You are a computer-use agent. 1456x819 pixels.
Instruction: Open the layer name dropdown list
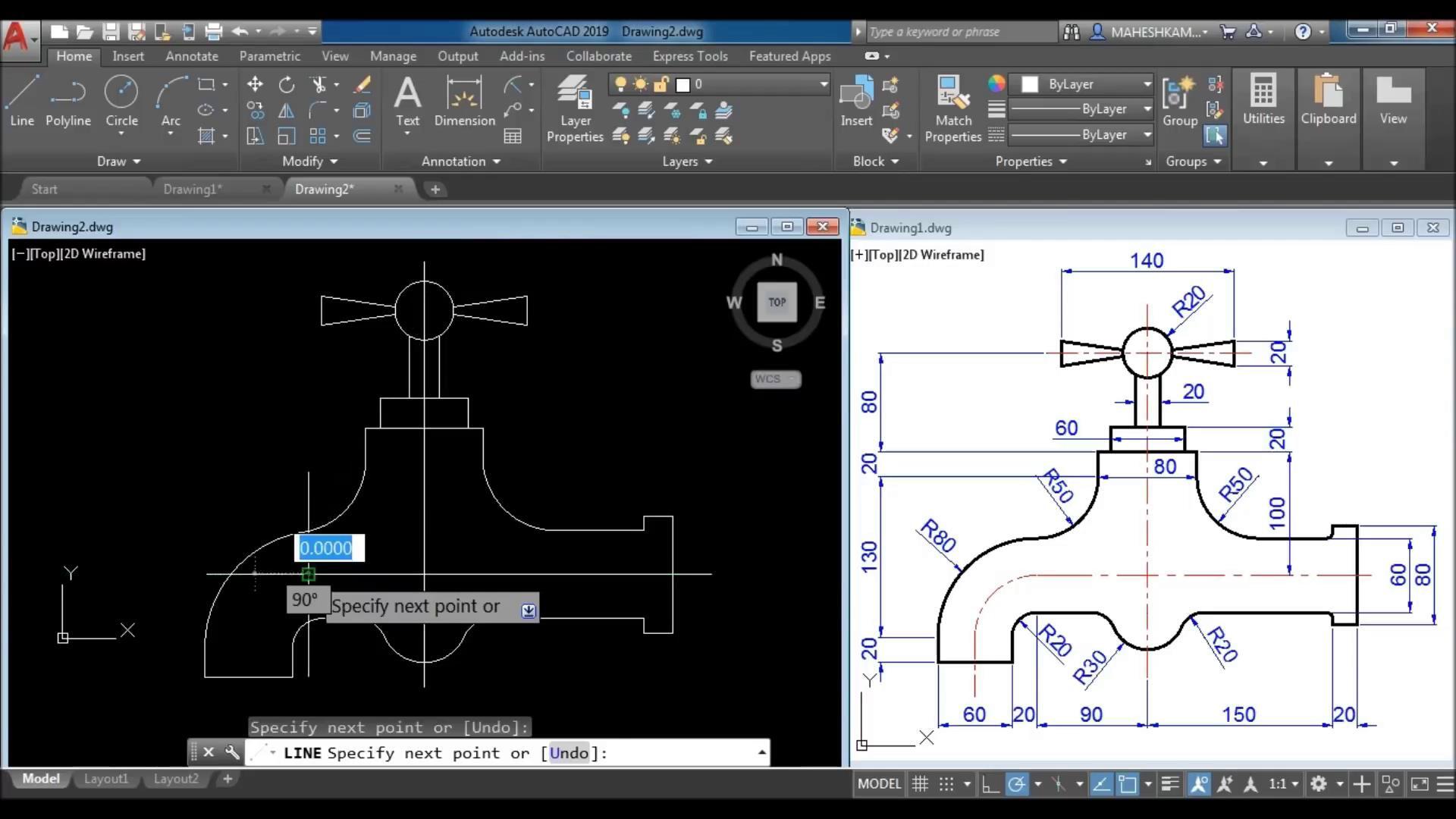(x=823, y=84)
